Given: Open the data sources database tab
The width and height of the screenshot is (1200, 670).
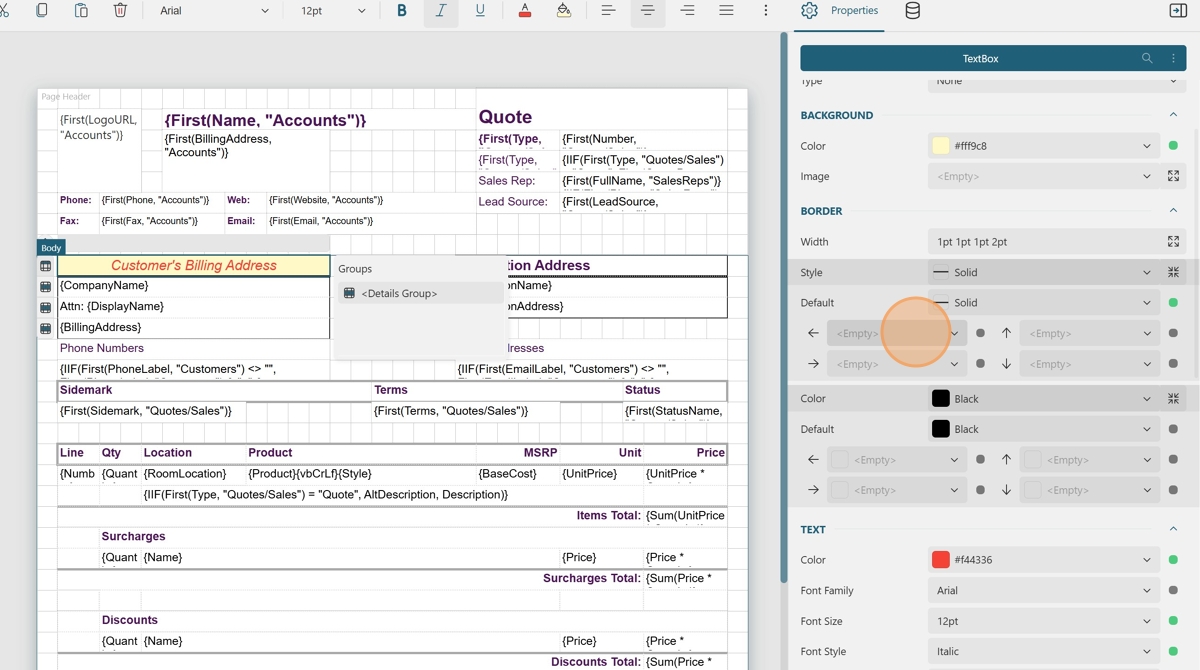Looking at the screenshot, I should point(912,11).
